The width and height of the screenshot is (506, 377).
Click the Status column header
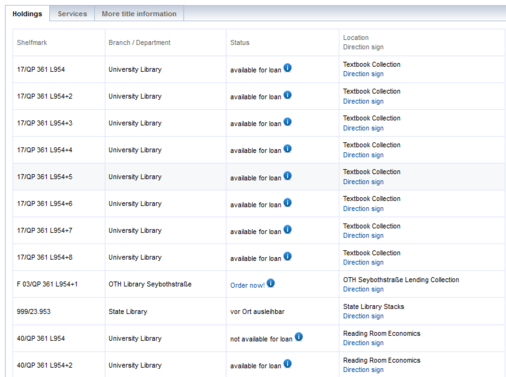click(240, 42)
